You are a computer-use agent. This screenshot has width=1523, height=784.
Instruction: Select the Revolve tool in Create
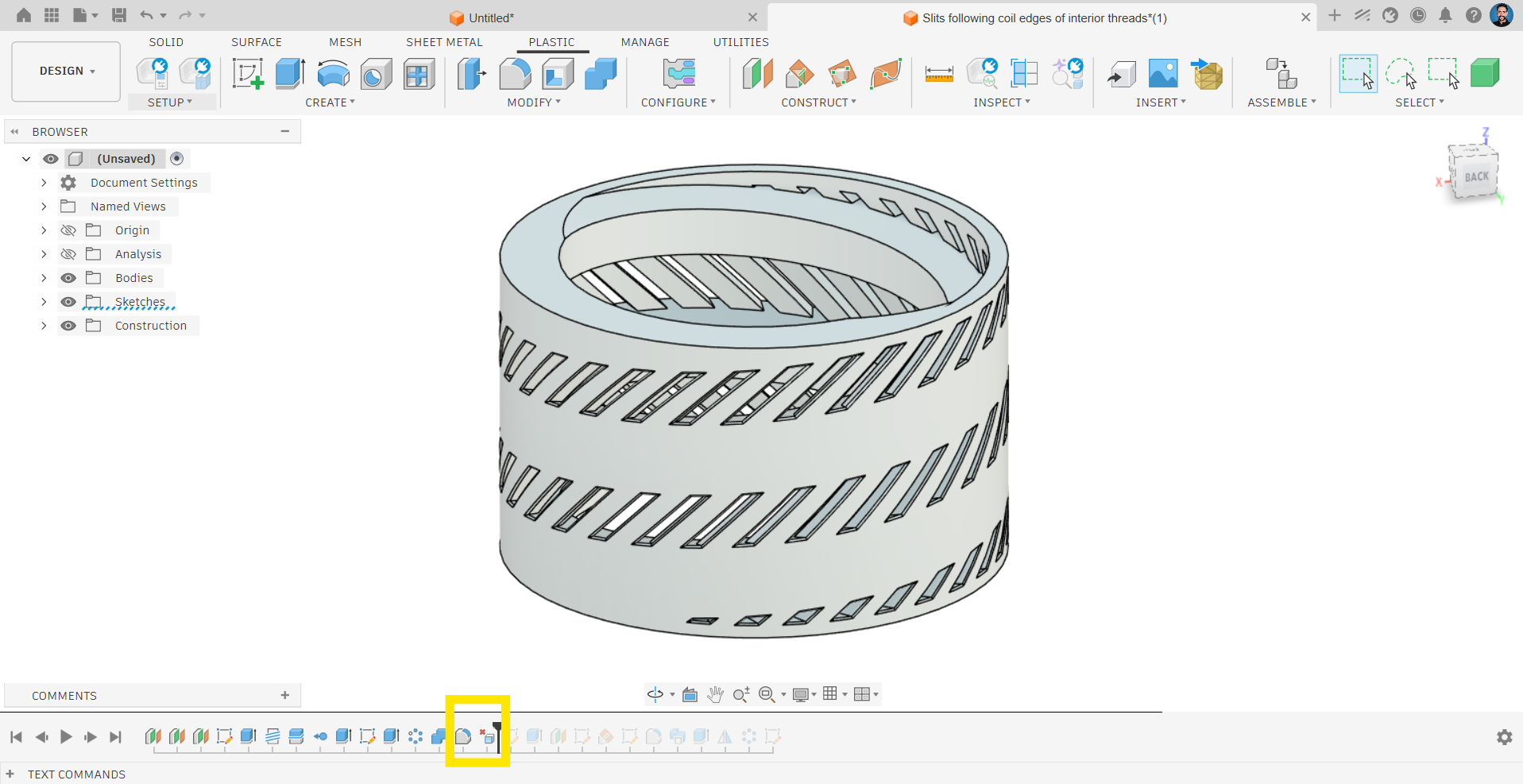tap(333, 74)
